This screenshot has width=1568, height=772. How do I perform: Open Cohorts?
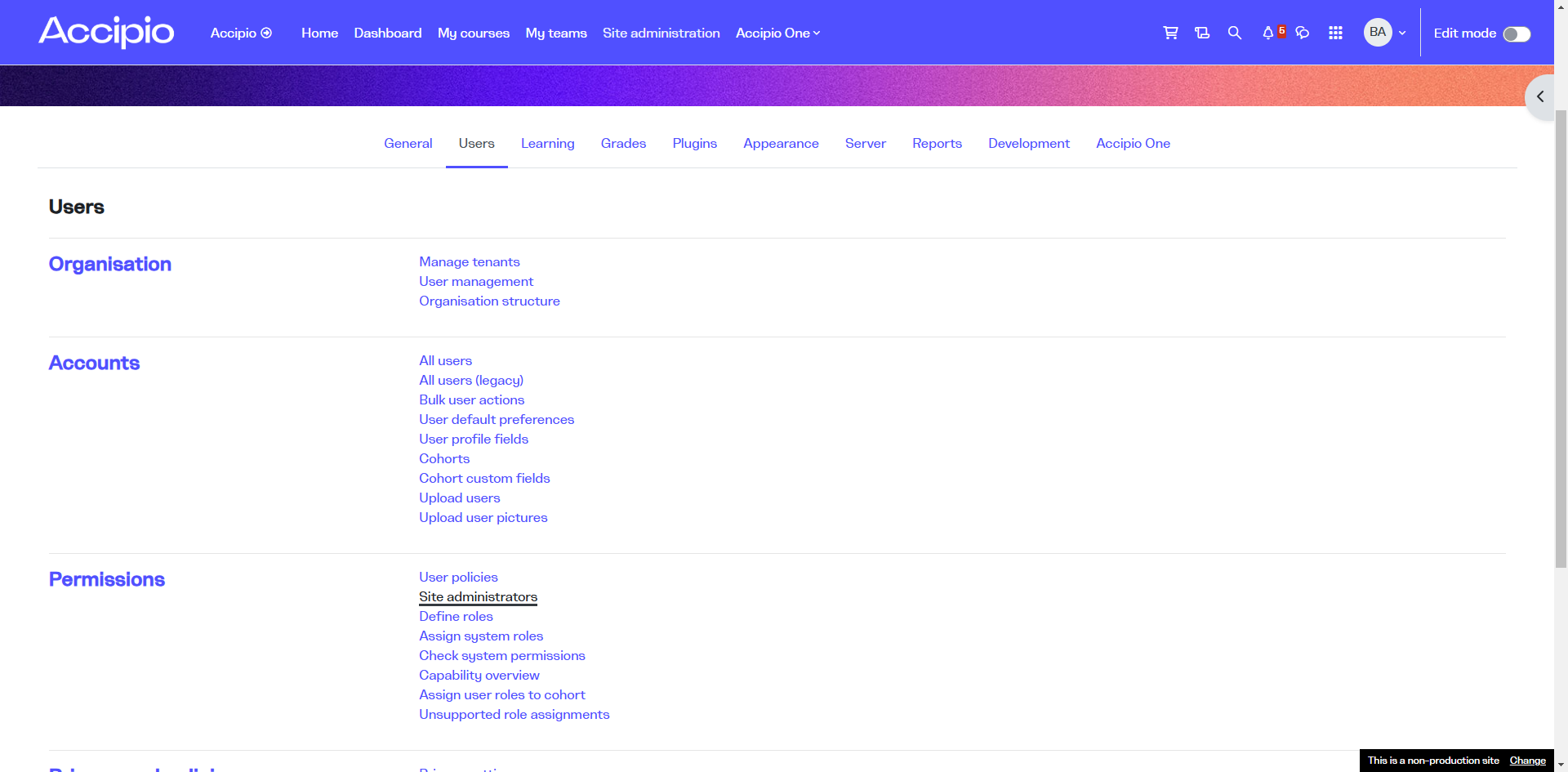click(444, 458)
